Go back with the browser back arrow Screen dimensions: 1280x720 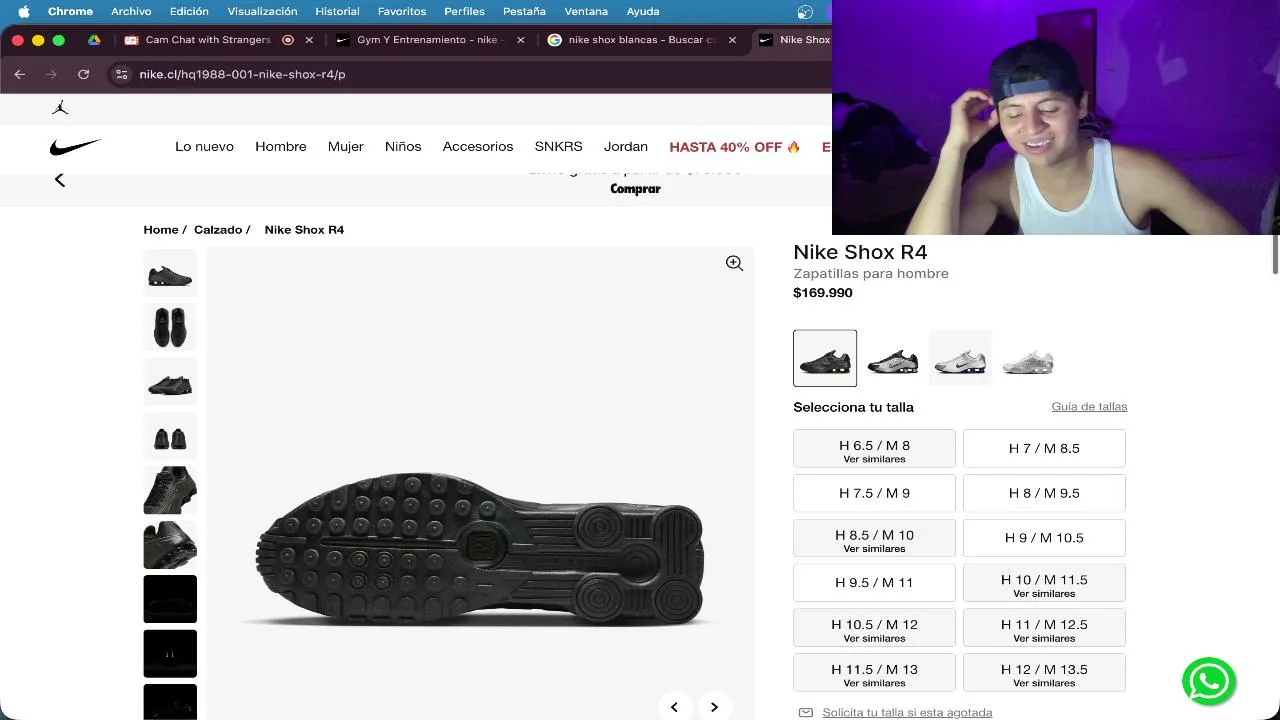click(x=20, y=74)
